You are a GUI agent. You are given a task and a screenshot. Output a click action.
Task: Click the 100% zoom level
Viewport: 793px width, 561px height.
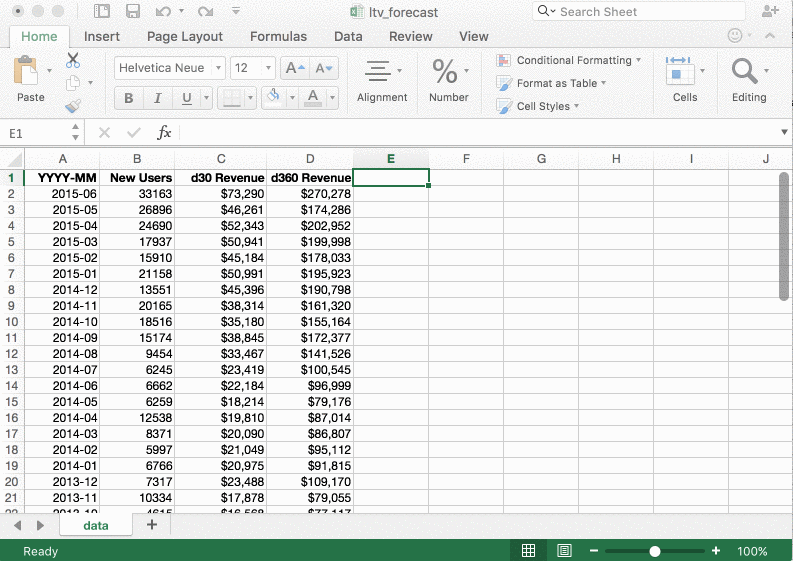tap(752, 551)
